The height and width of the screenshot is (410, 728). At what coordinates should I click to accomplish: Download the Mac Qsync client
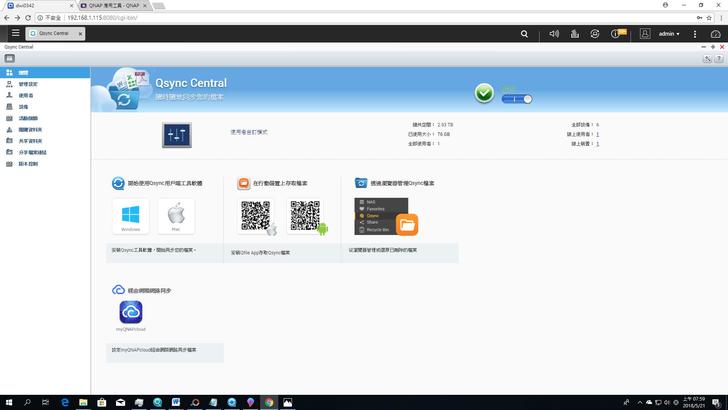(175, 214)
